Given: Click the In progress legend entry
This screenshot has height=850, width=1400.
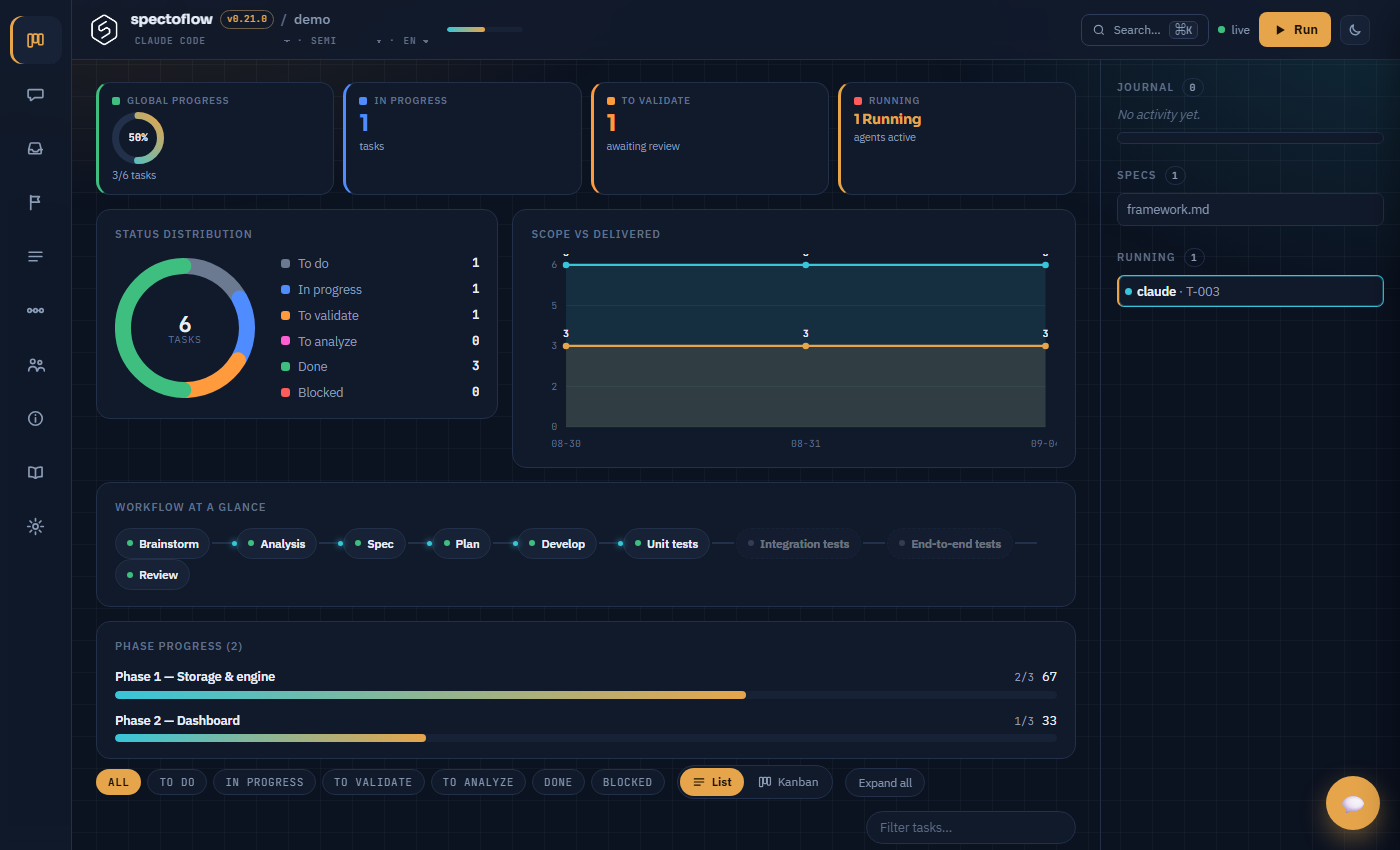Looking at the screenshot, I should [x=380, y=290].
